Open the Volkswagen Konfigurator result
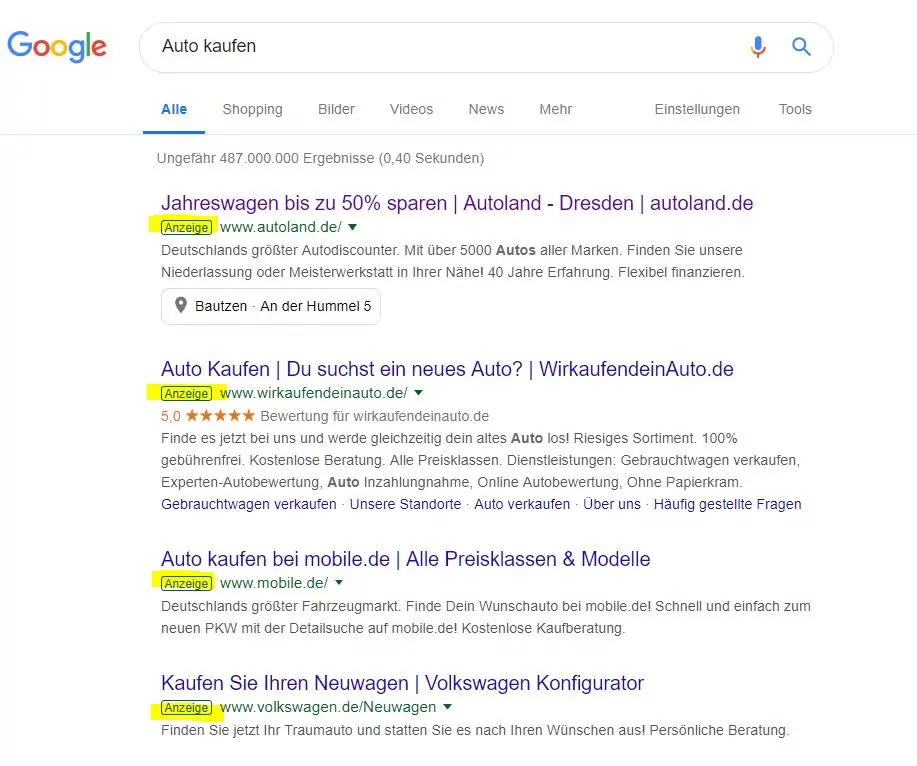The height and width of the screenshot is (766, 917). [402, 683]
